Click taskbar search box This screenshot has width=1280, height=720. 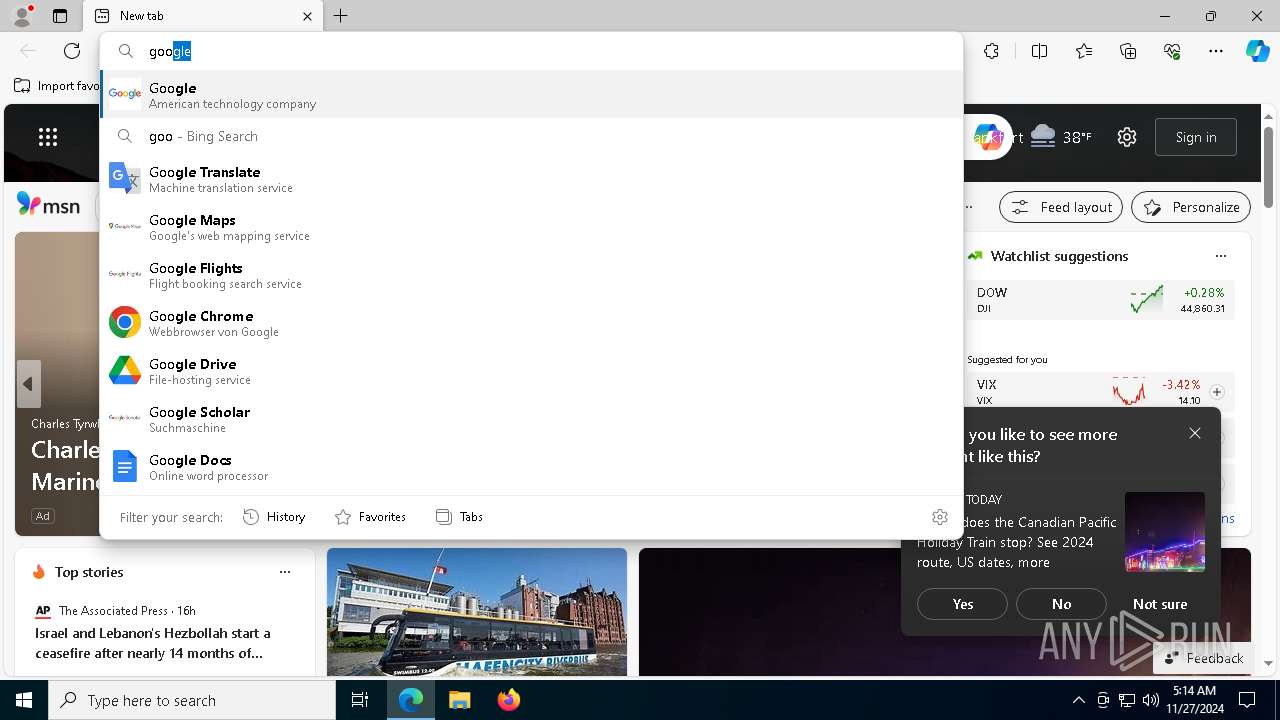click(x=192, y=700)
